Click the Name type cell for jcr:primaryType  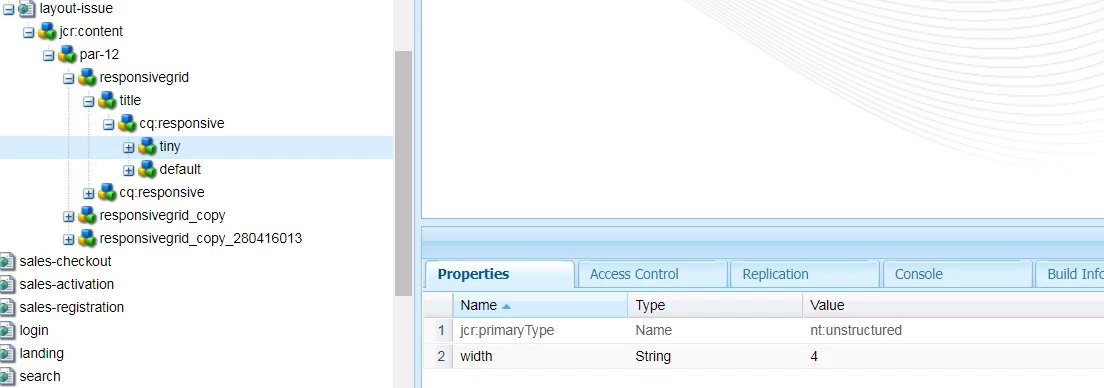point(715,330)
